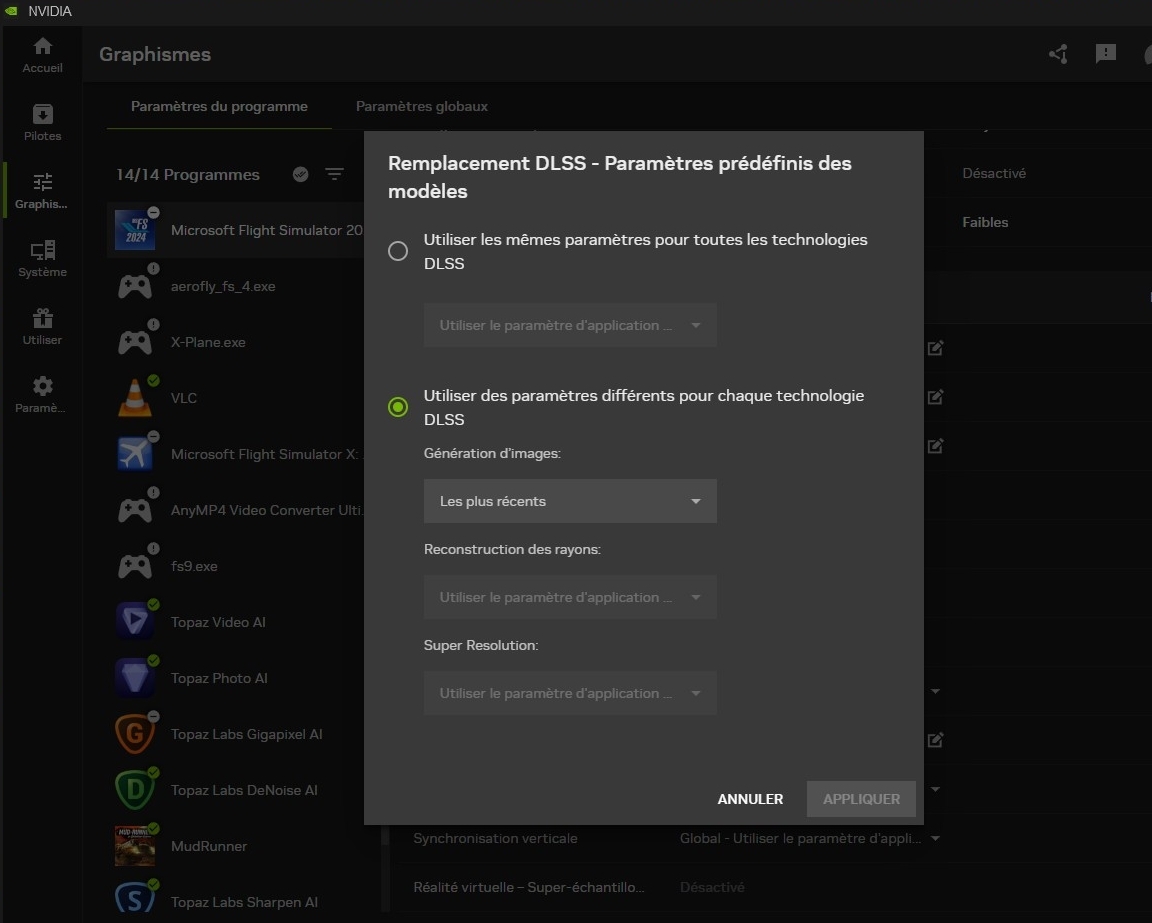
Task: Click the filter programs icon
Action: click(334, 174)
